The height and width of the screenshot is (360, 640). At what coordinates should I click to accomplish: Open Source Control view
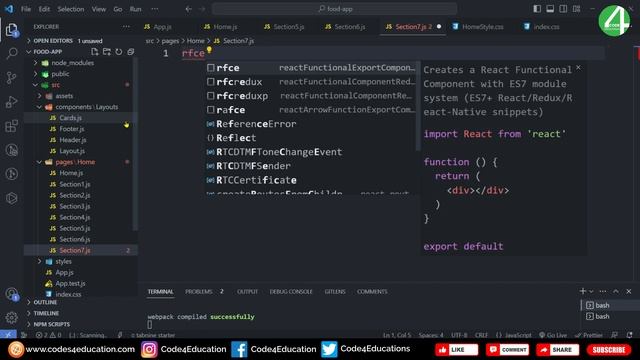tap(11, 78)
